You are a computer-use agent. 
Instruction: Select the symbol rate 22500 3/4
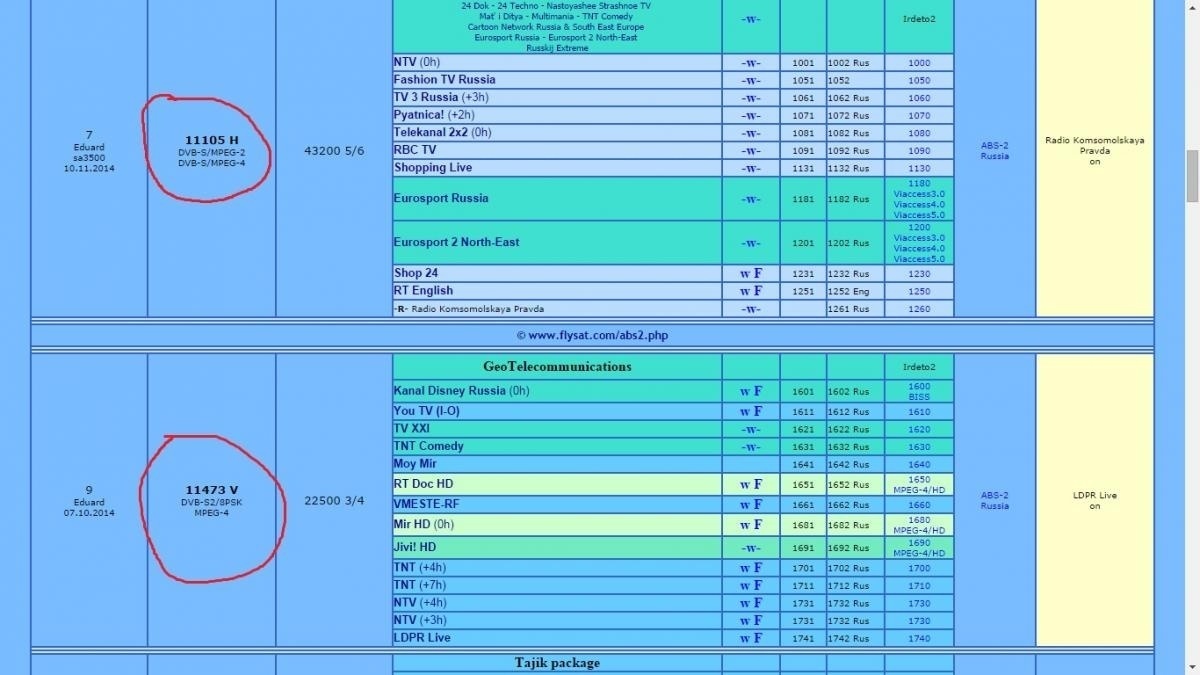pyautogui.click(x=334, y=501)
